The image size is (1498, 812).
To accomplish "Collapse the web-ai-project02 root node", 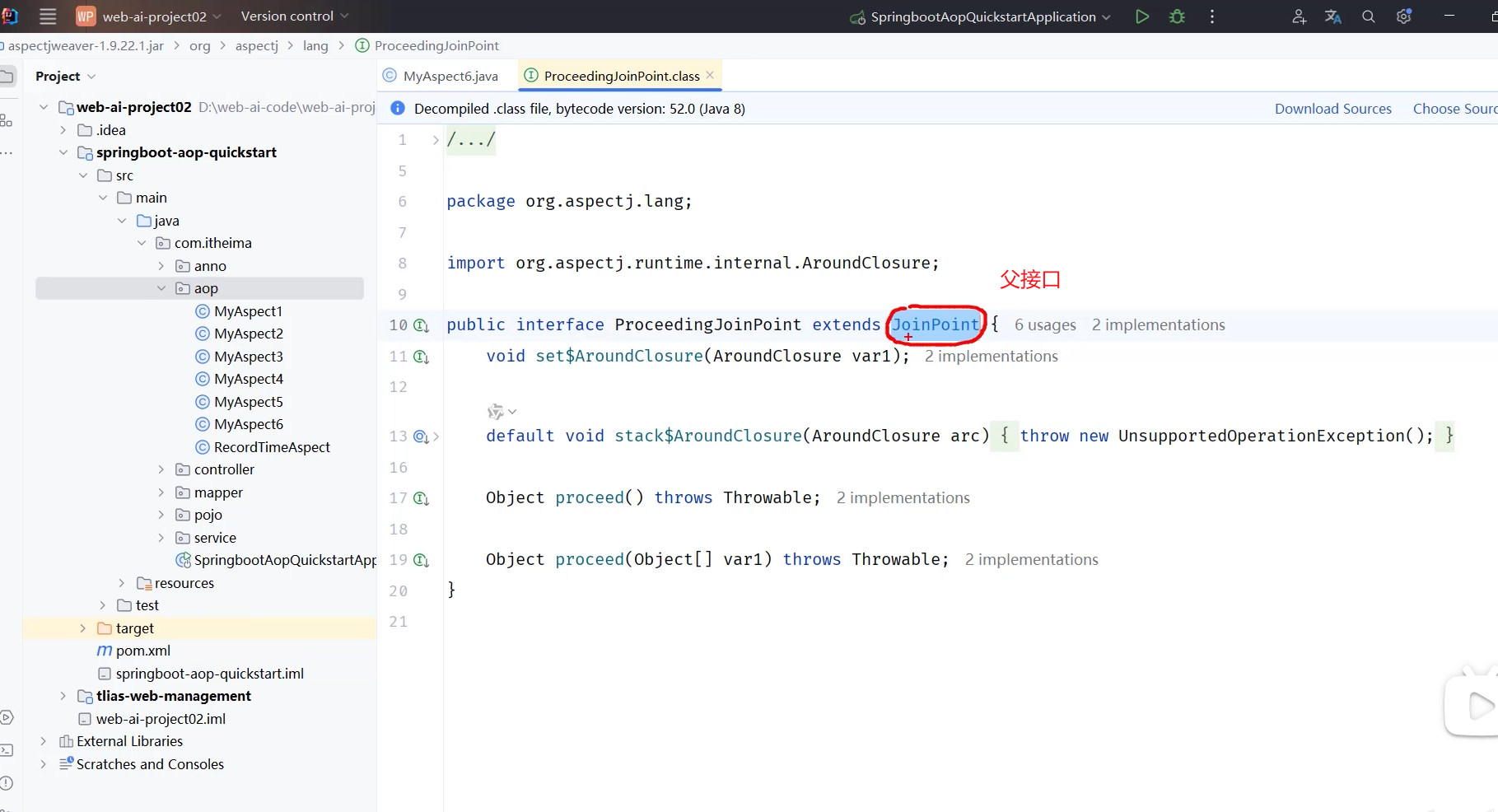I will (x=44, y=107).
